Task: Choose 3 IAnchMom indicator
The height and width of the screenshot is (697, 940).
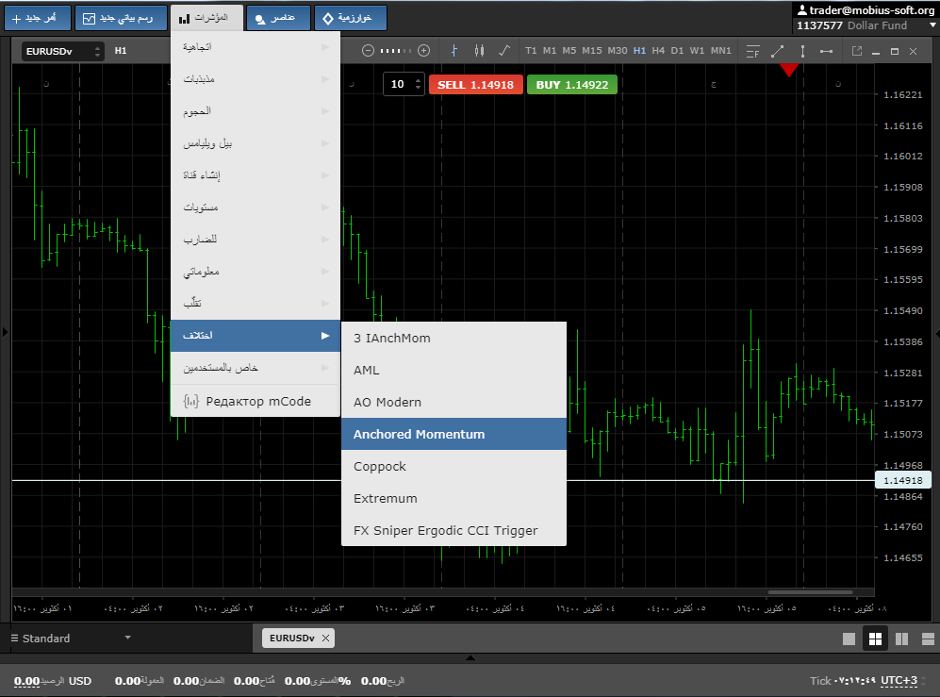Action: click(x=454, y=338)
